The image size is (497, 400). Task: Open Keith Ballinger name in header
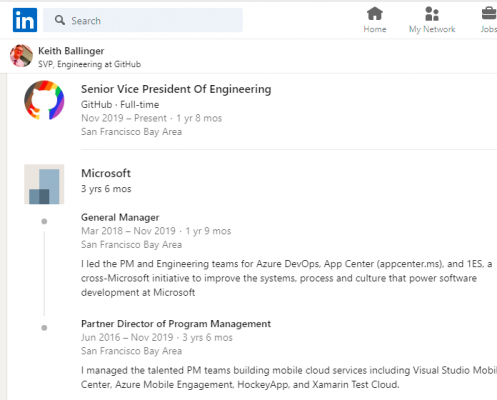point(71,51)
